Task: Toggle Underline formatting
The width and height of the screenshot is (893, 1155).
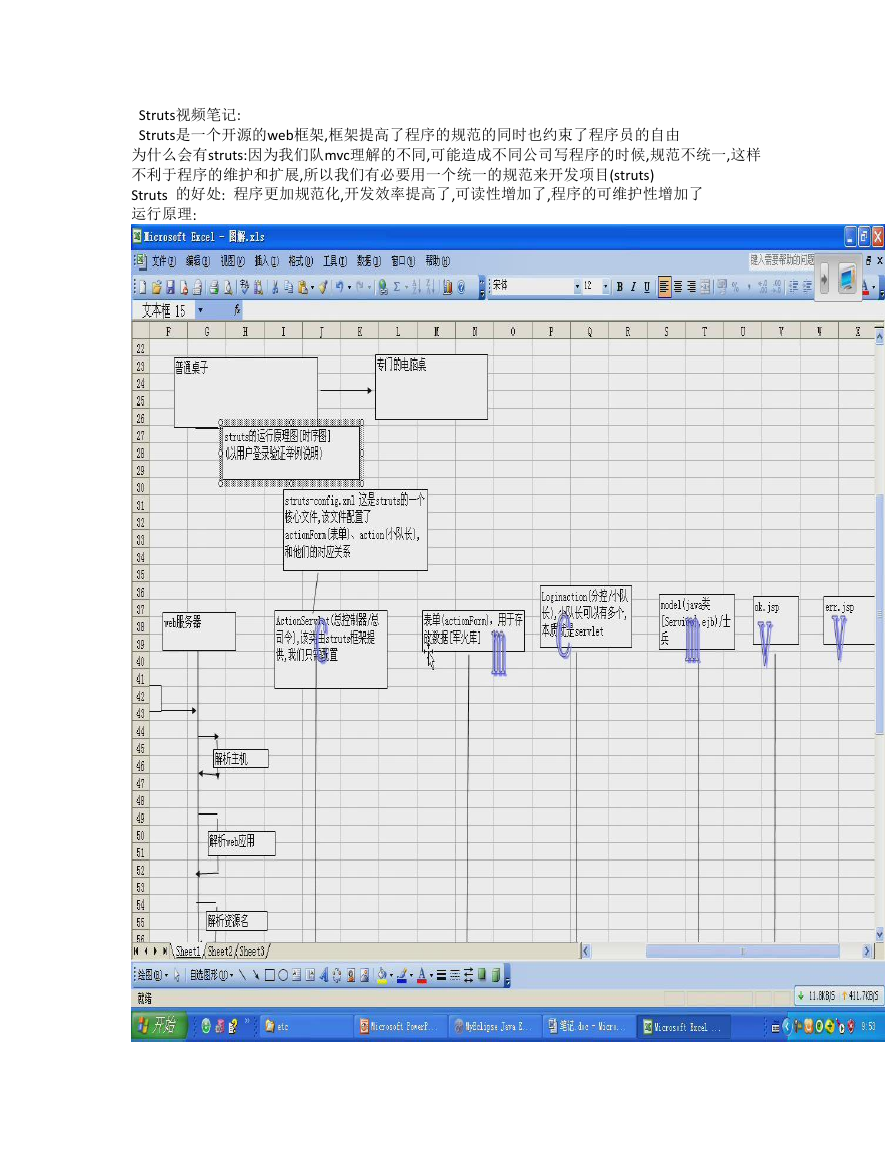Action: point(647,287)
